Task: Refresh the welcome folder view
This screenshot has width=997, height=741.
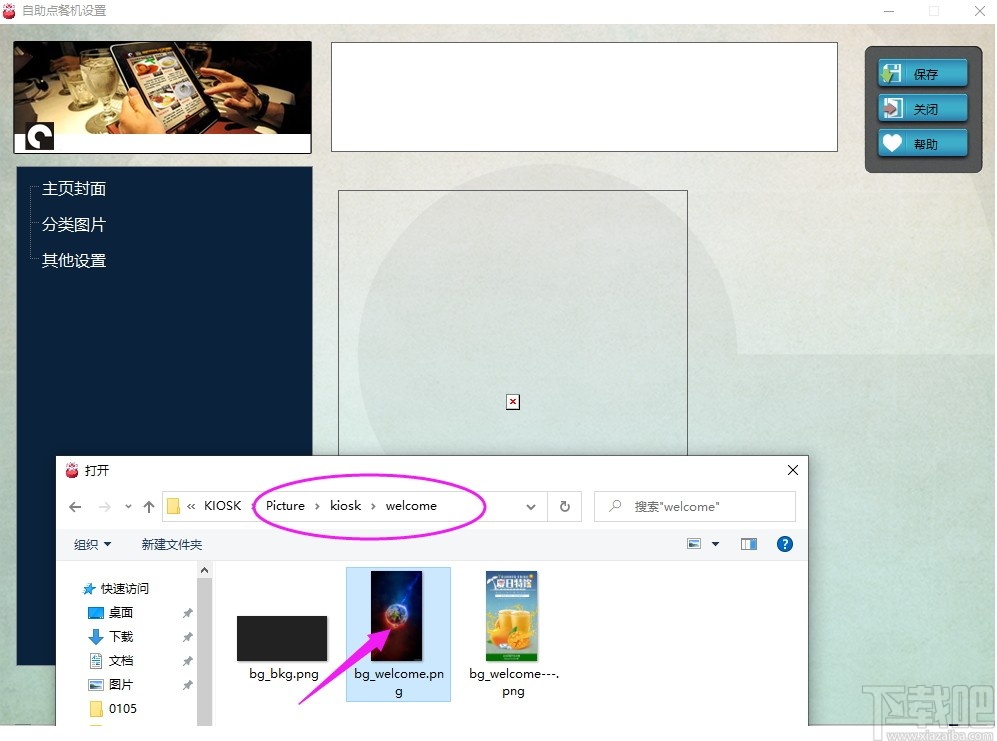Action: [565, 507]
